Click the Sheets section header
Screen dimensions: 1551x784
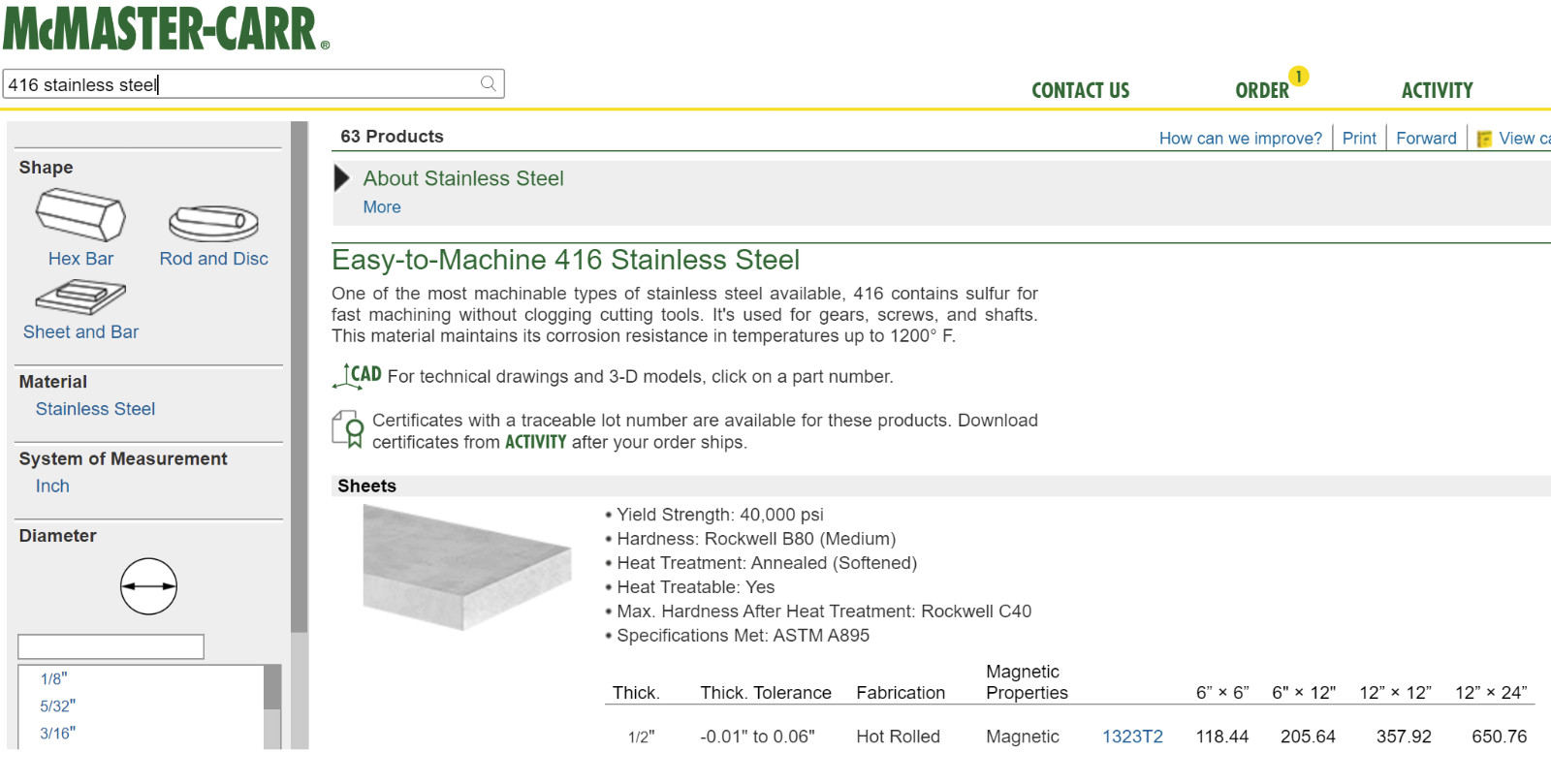pos(366,486)
